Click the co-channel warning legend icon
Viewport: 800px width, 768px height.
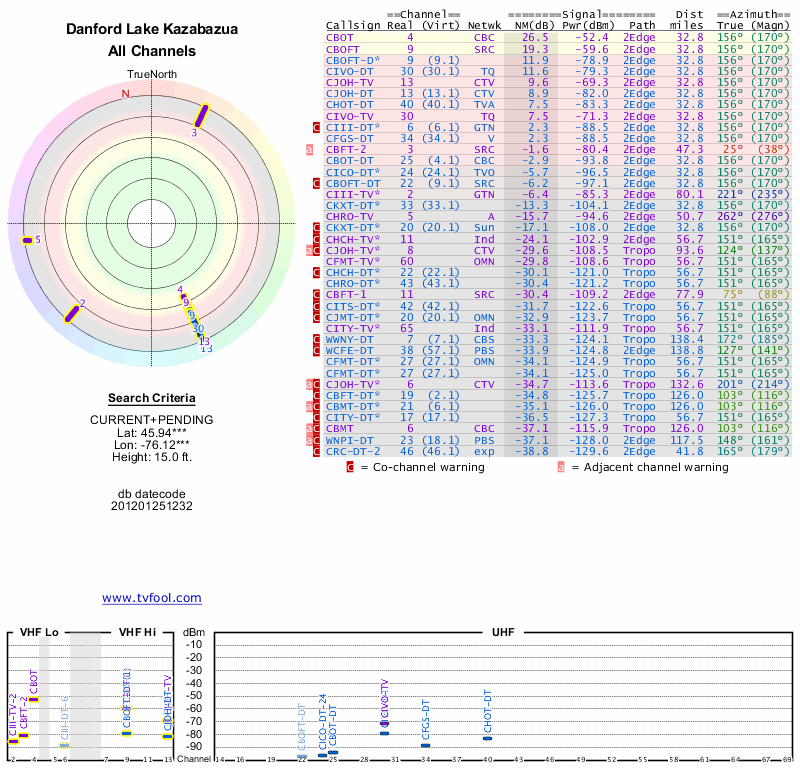[x=350, y=466]
